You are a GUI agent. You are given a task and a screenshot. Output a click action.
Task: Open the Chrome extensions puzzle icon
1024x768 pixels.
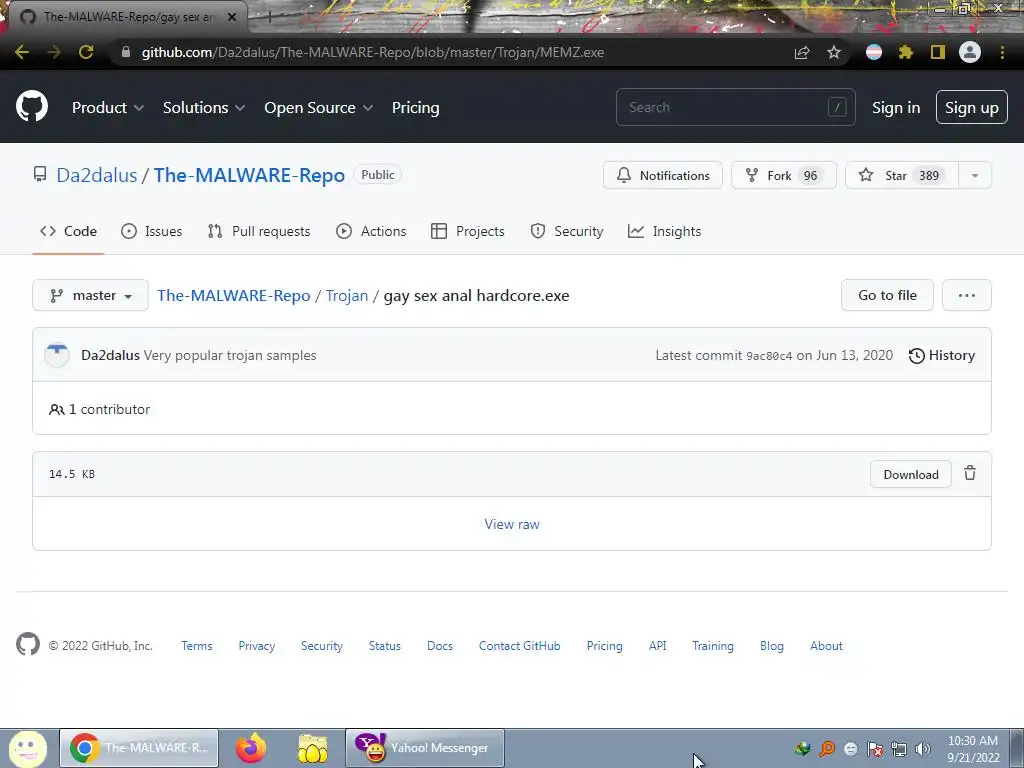pyautogui.click(x=905, y=52)
